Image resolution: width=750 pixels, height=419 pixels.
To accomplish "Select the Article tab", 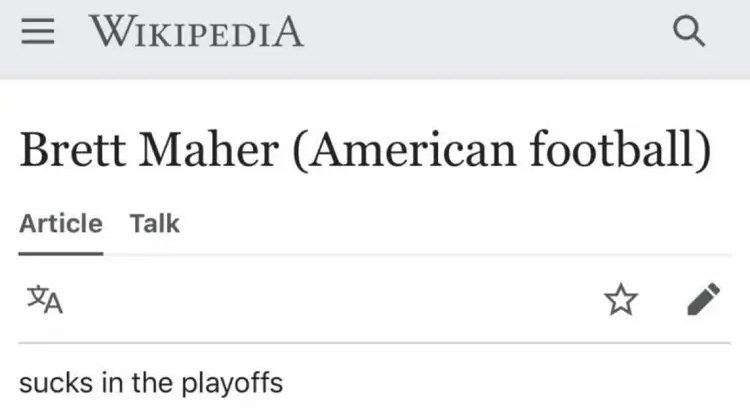I will pos(61,223).
